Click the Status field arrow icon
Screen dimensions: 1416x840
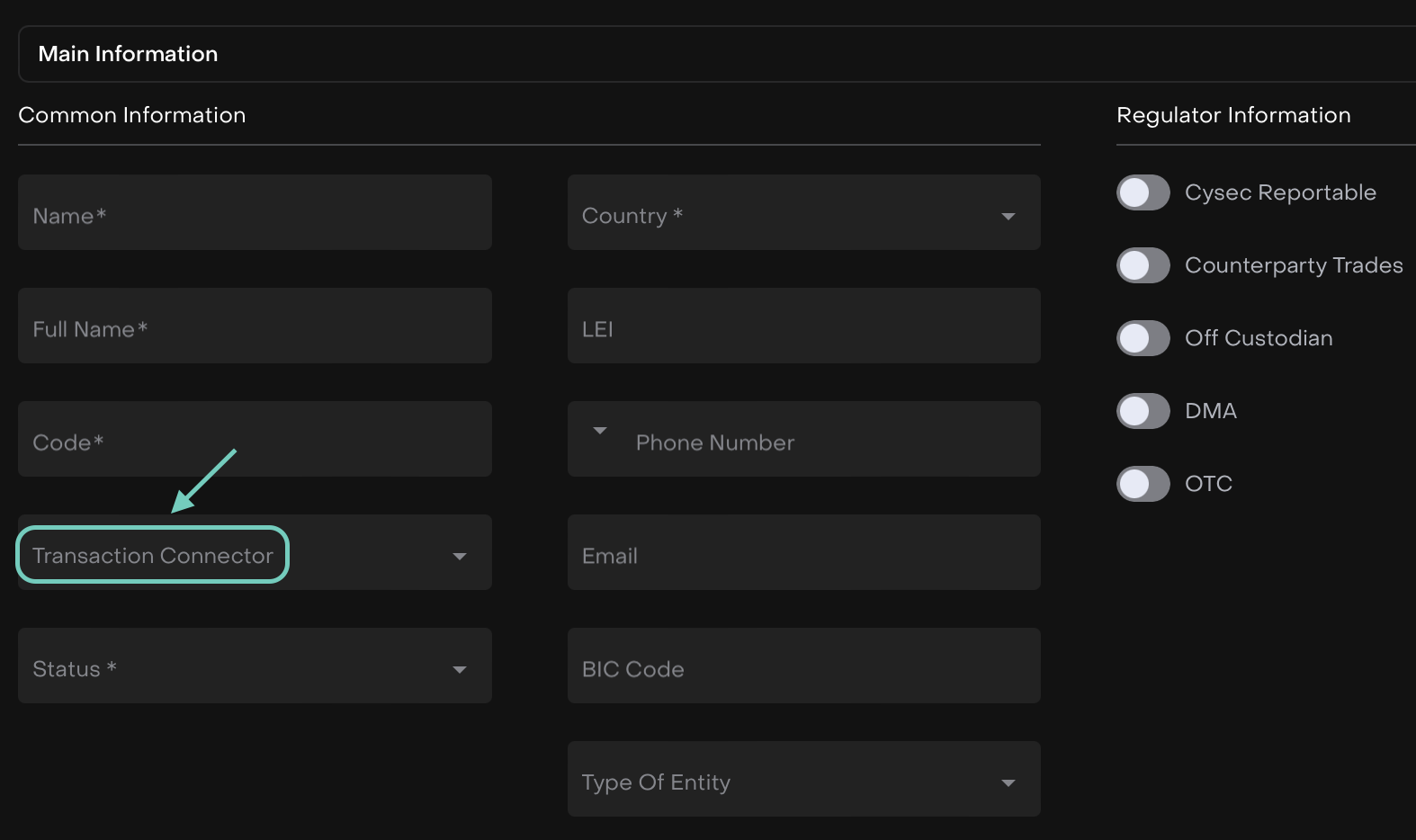point(459,669)
